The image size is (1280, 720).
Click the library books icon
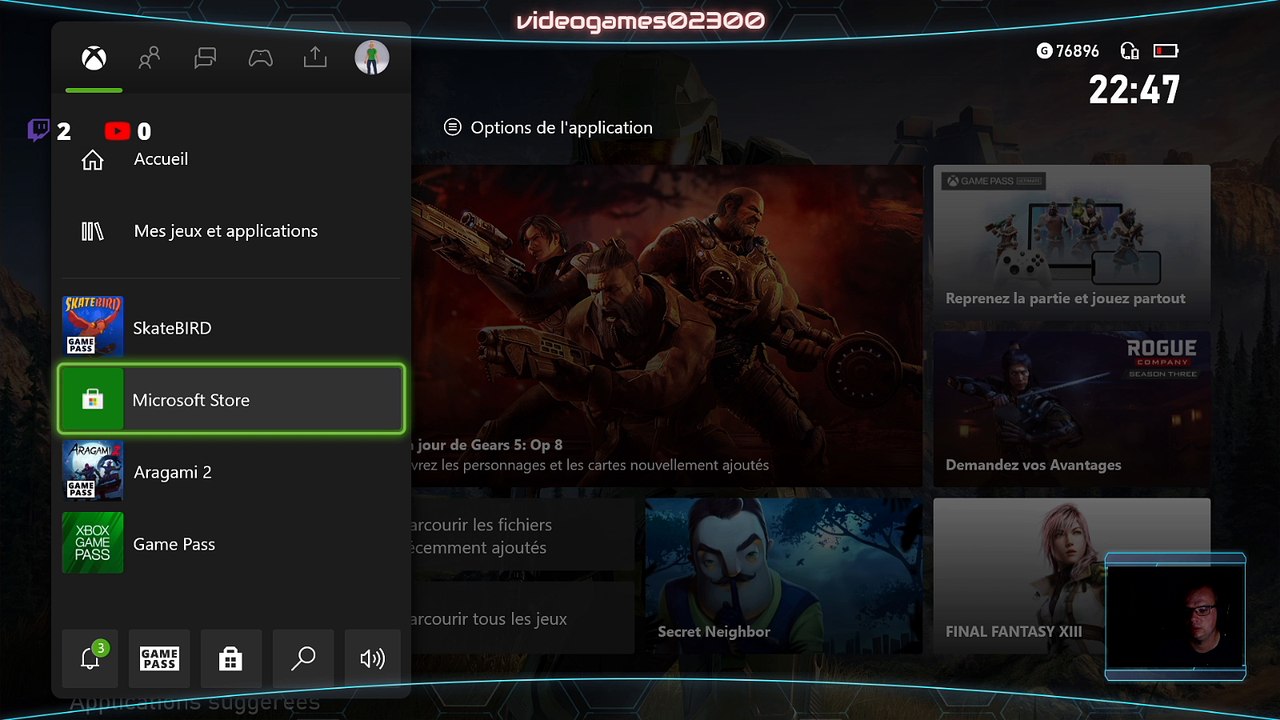point(92,231)
